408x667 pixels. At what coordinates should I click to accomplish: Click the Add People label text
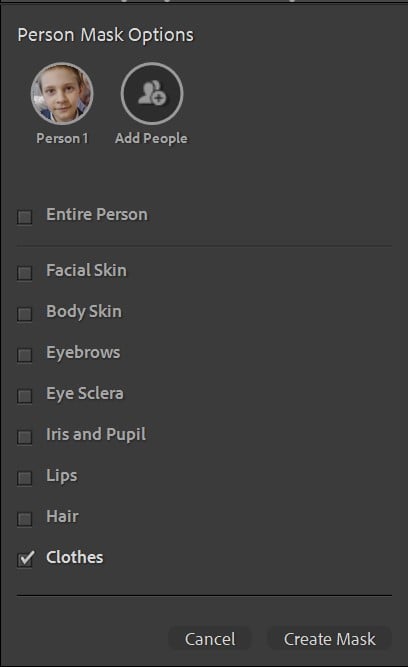[x=151, y=138]
